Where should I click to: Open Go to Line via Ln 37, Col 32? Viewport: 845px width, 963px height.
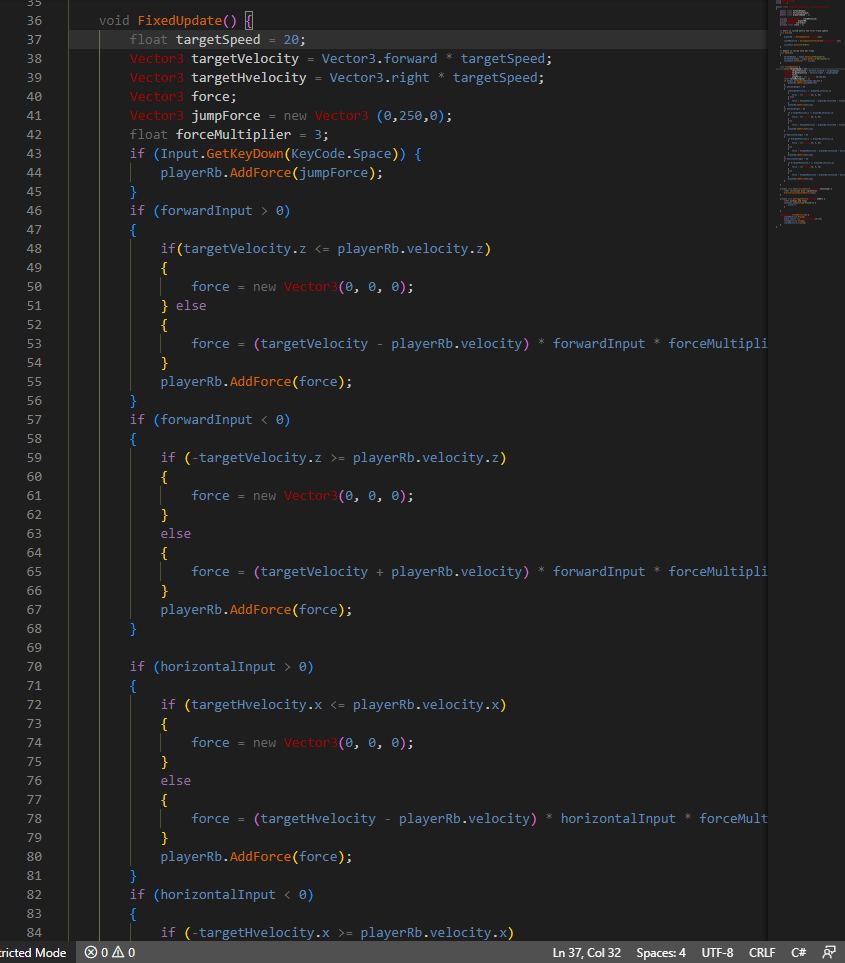[x=586, y=952]
